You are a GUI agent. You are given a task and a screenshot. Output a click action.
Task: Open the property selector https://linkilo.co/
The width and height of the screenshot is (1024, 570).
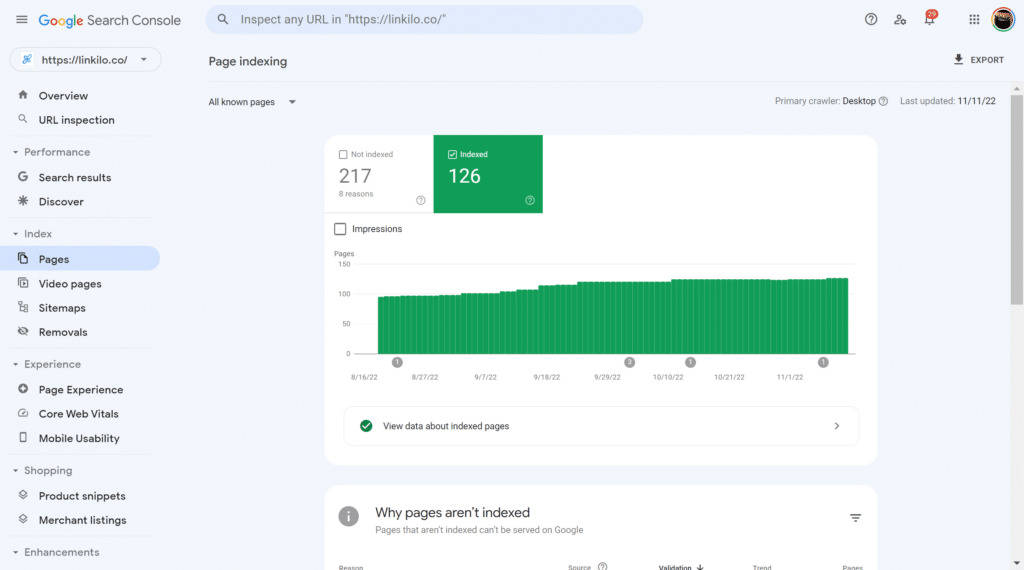pos(85,59)
